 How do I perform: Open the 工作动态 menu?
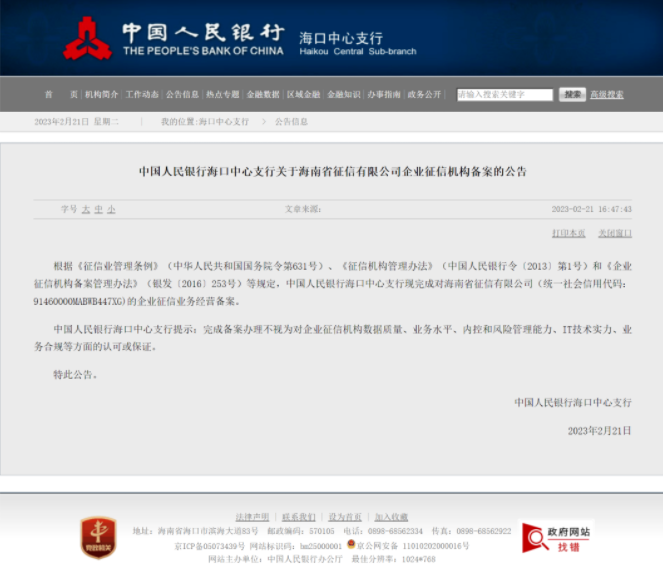coord(142,94)
